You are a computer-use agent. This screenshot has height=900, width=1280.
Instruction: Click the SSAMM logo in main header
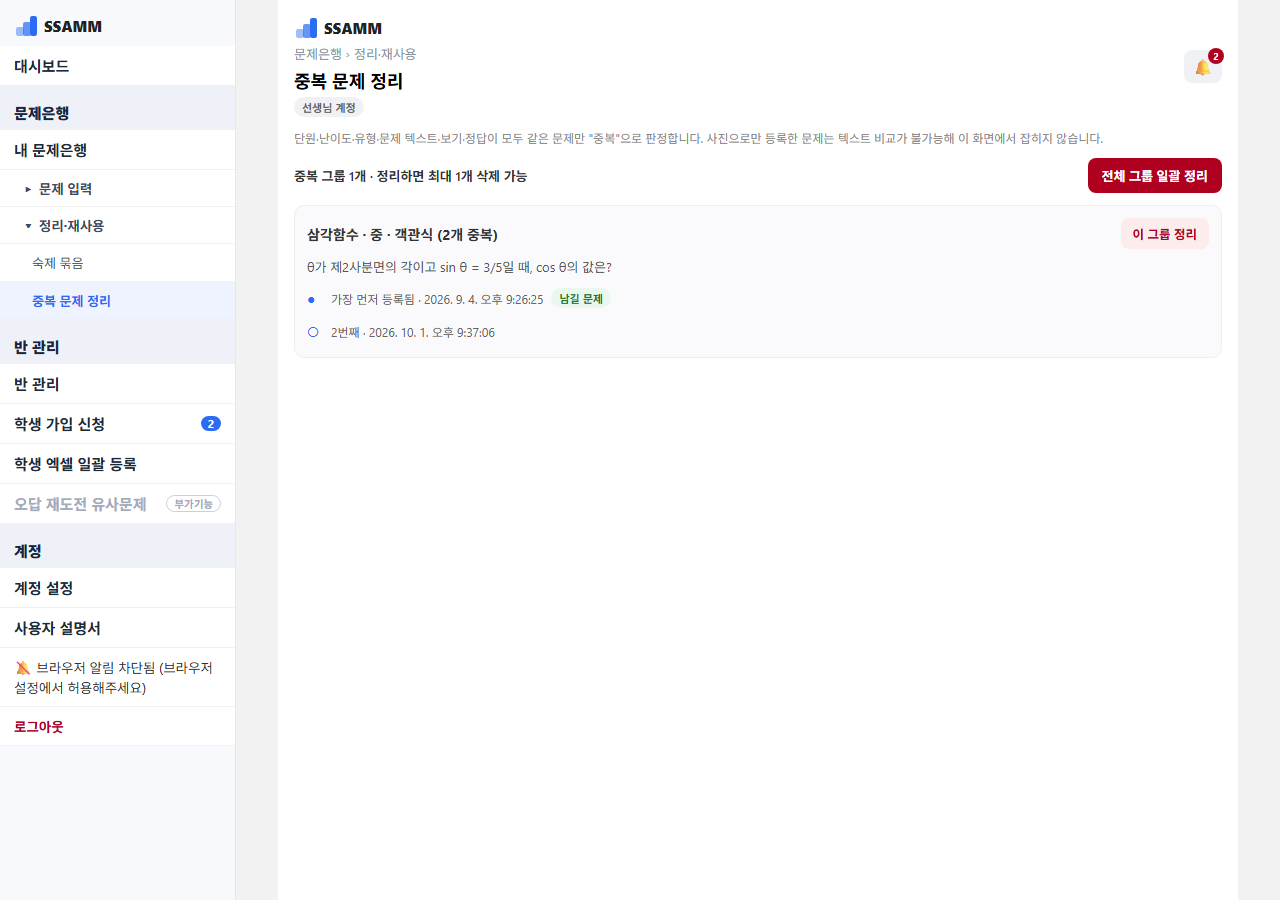tap(338, 28)
